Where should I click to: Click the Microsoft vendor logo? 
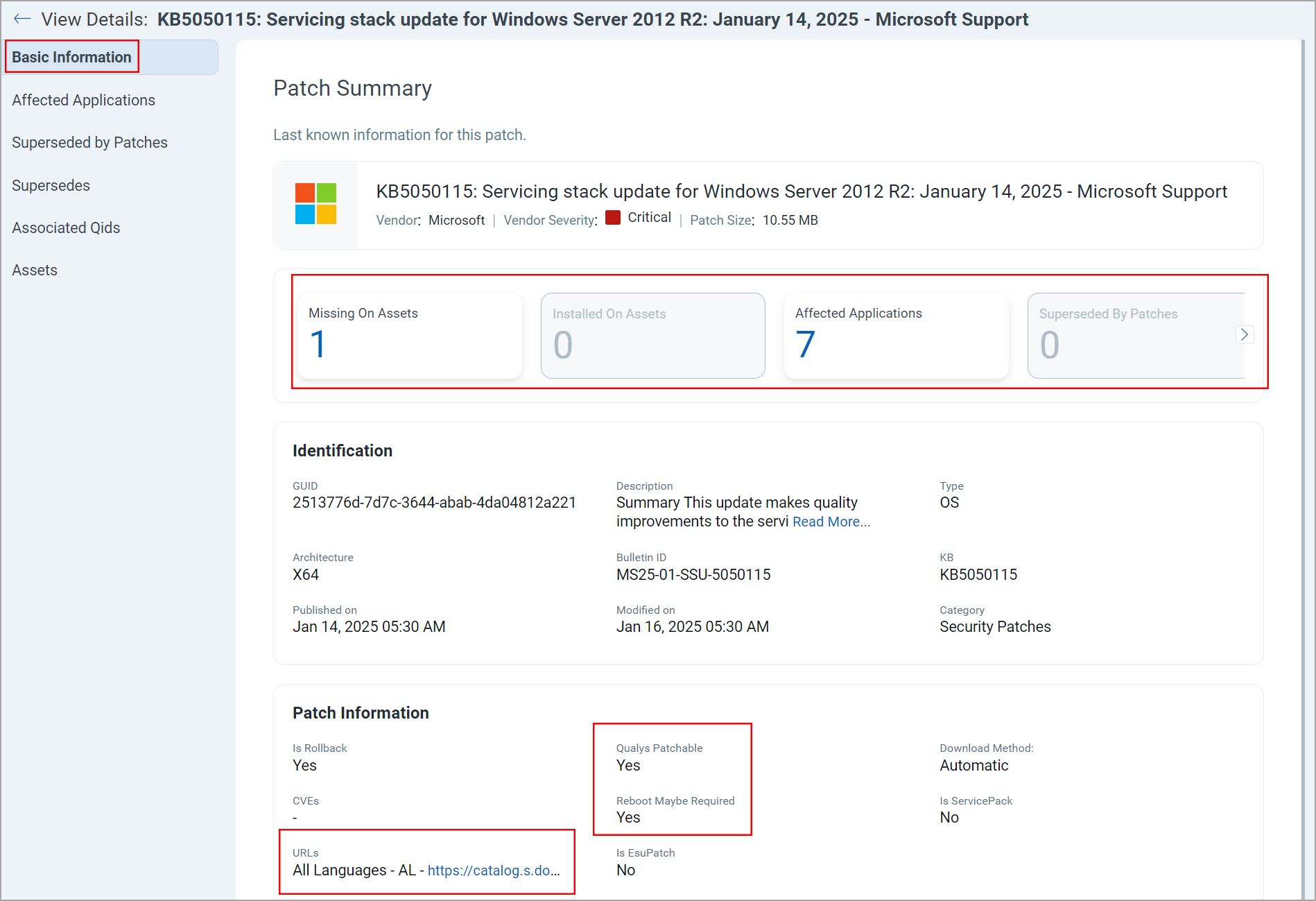[315, 204]
